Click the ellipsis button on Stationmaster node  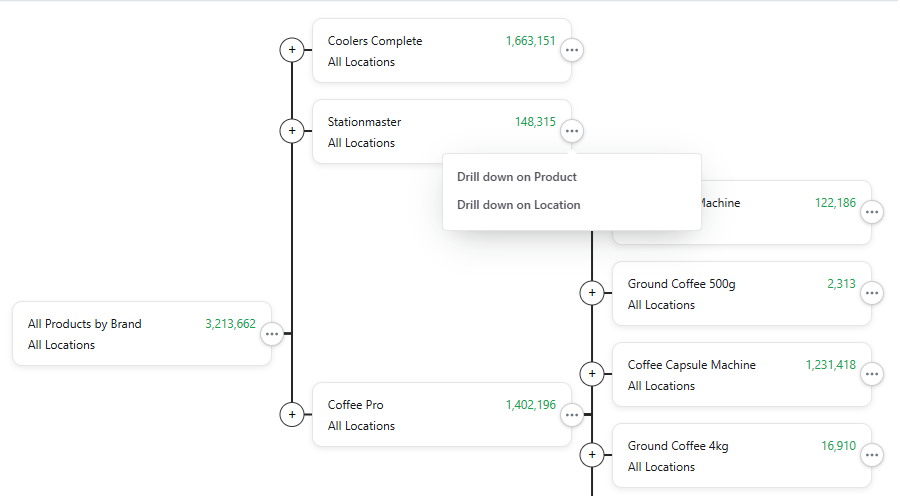[x=572, y=131]
